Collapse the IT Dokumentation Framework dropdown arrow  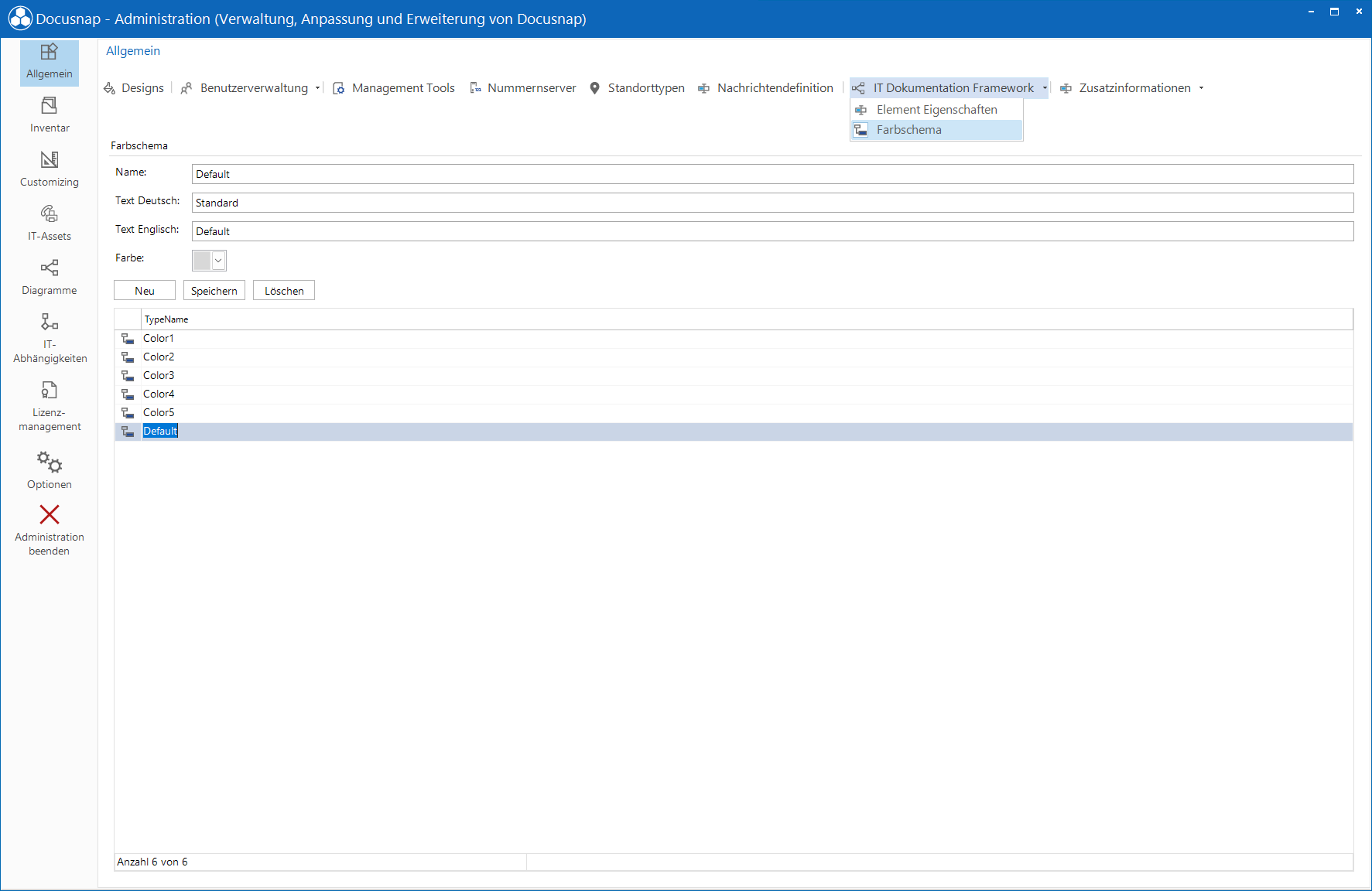tap(1045, 88)
